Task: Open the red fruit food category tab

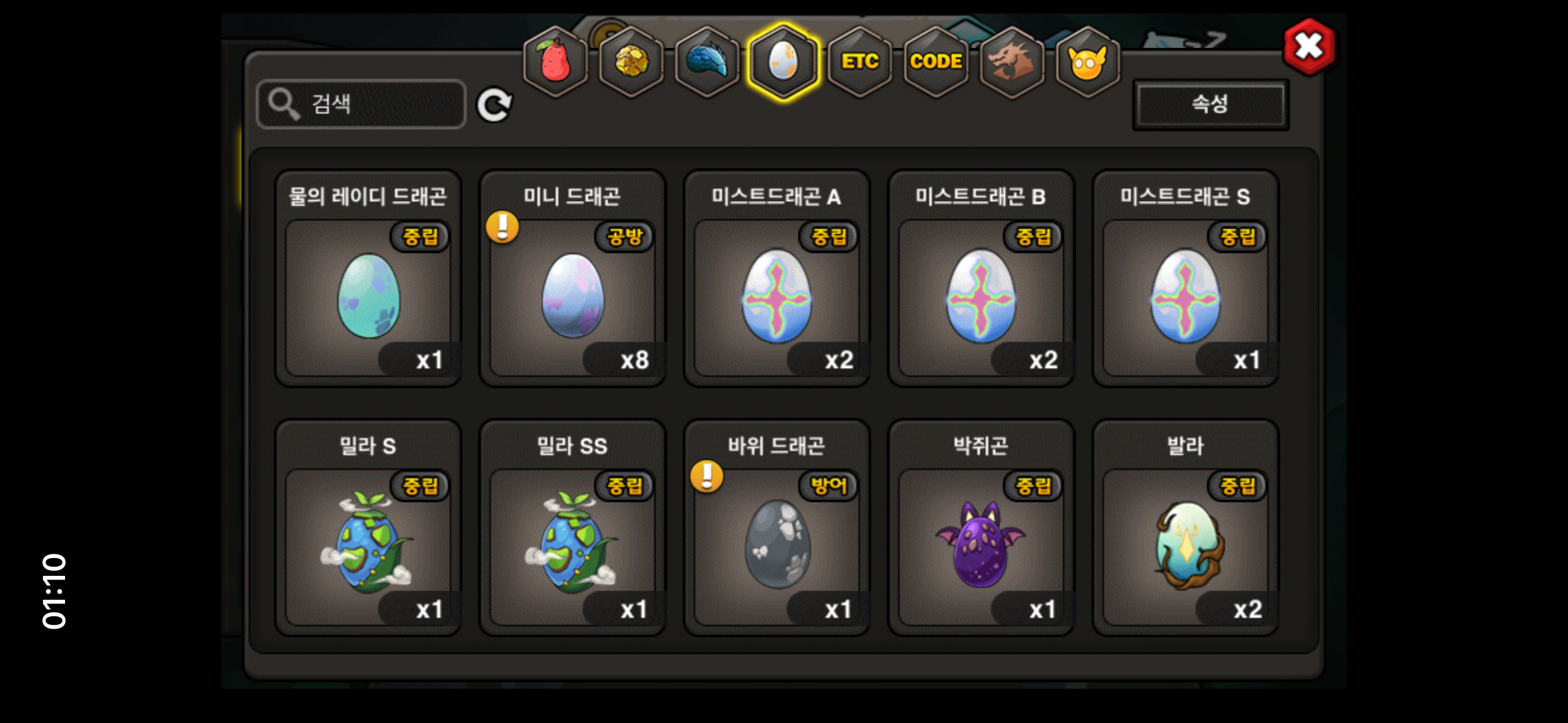Action: [555, 62]
